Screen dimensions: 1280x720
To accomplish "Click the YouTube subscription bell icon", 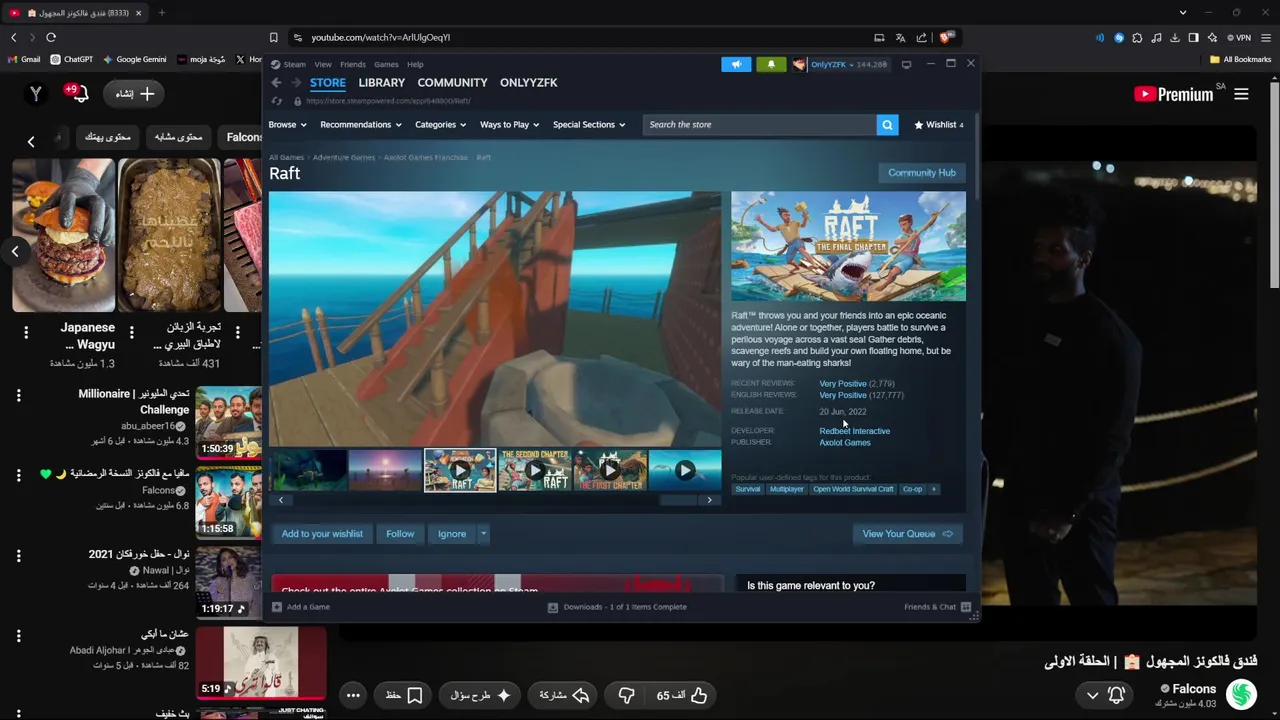I will pyautogui.click(x=1116, y=694).
